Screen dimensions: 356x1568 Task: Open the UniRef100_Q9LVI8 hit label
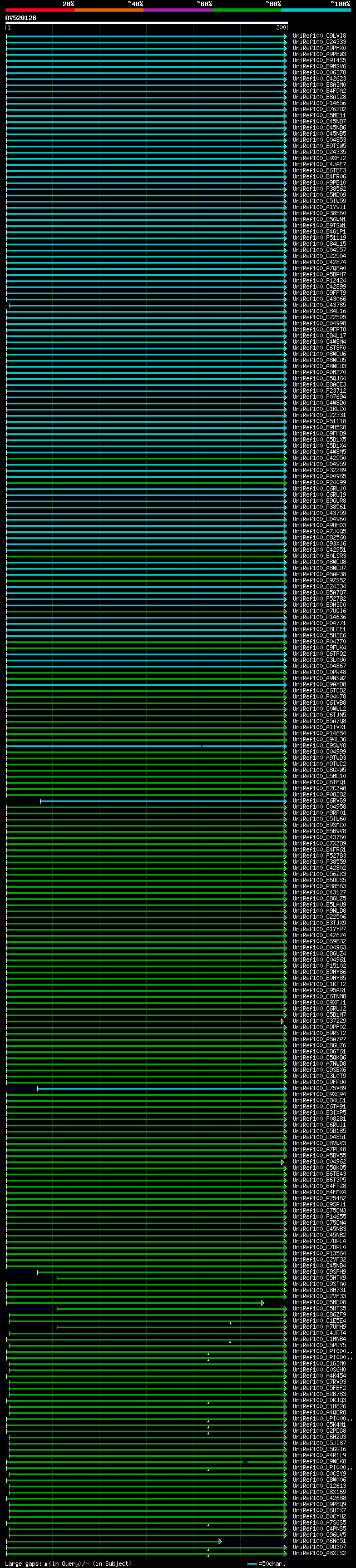tap(319, 36)
